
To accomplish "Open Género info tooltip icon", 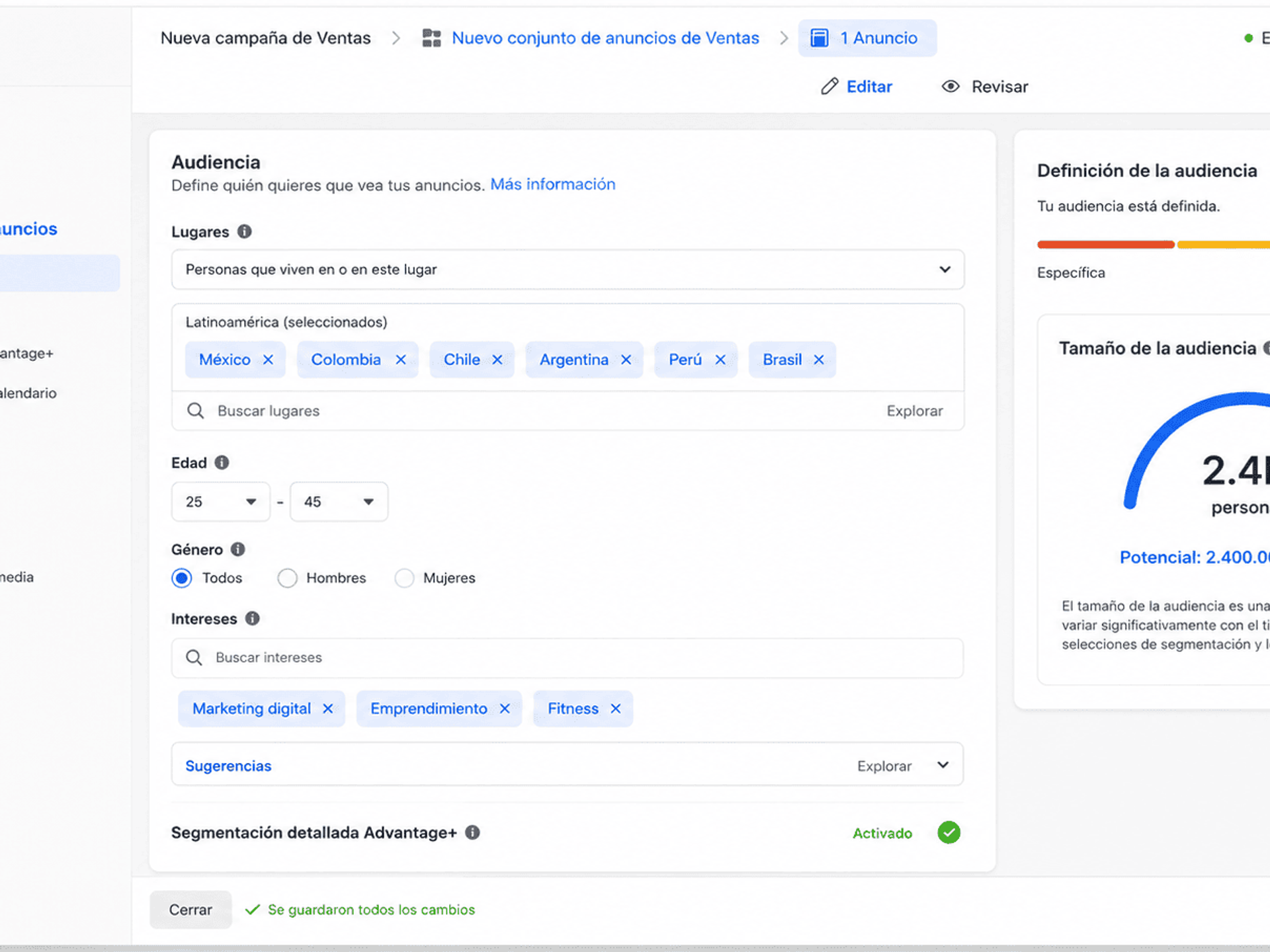I will click(x=238, y=549).
